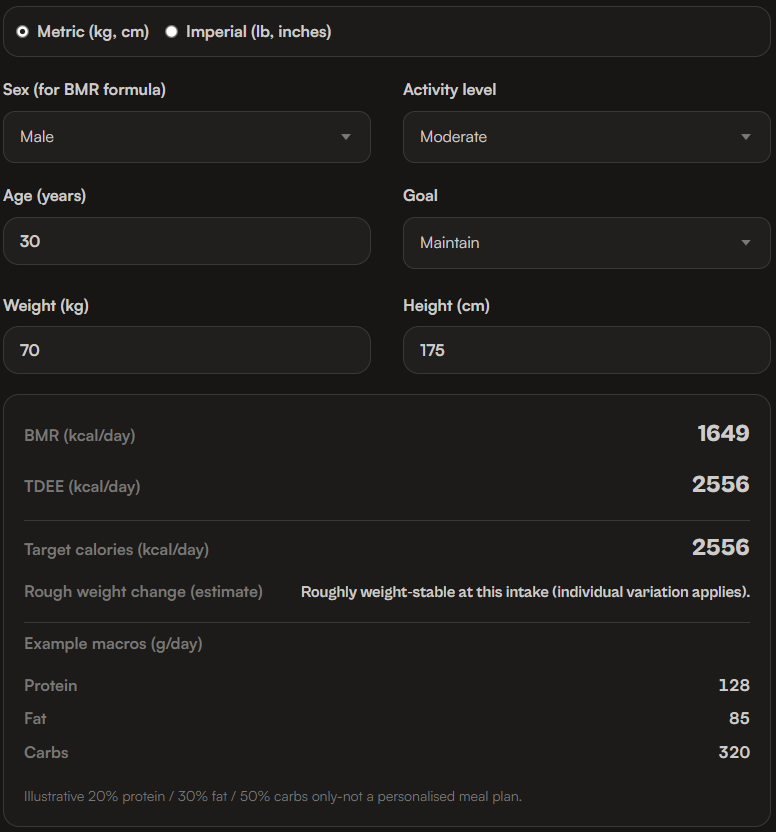Click the weight-stable estimate message
The height and width of the screenshot is (832, 776).
click(x=525, y=592)
